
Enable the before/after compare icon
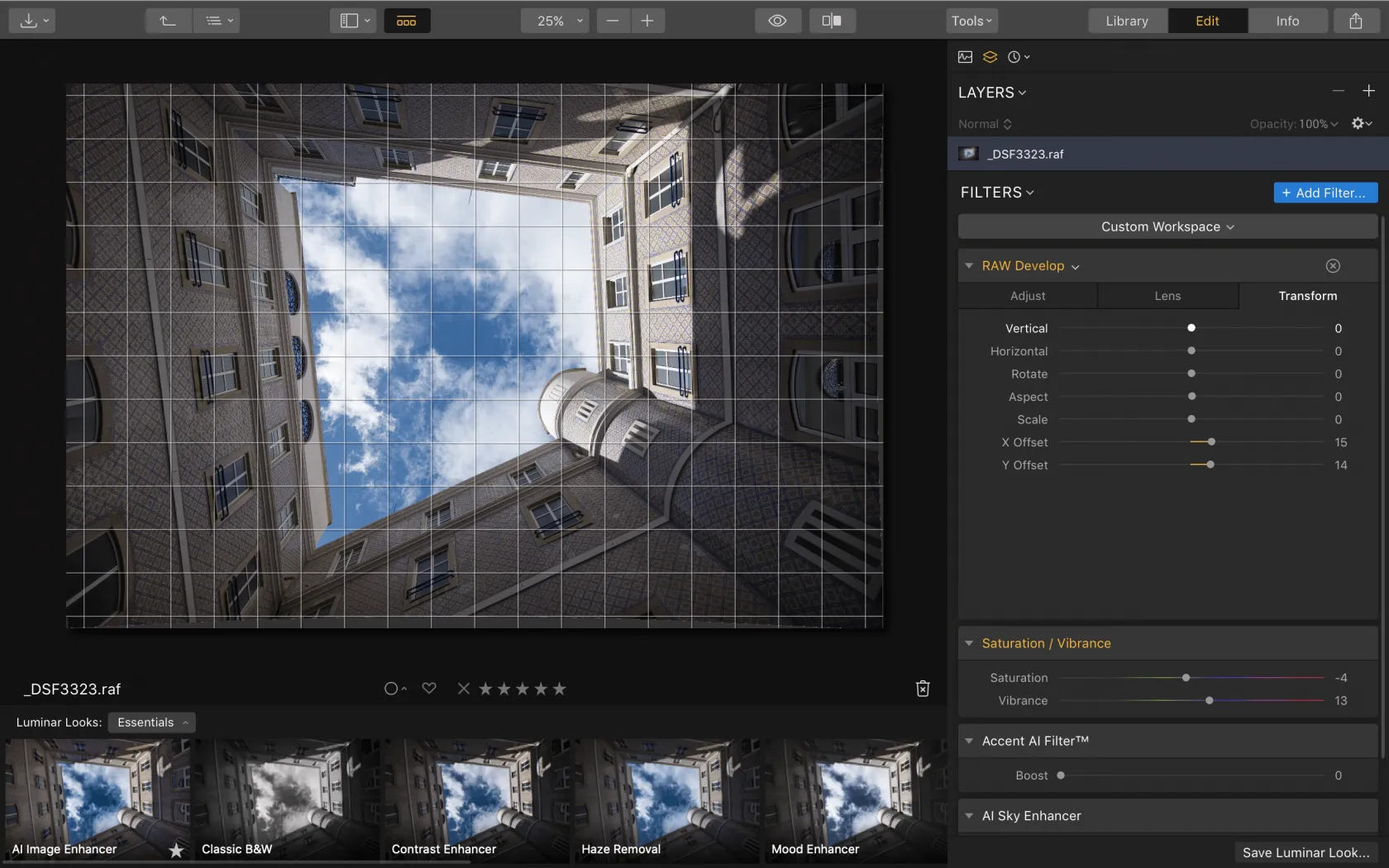832,21
